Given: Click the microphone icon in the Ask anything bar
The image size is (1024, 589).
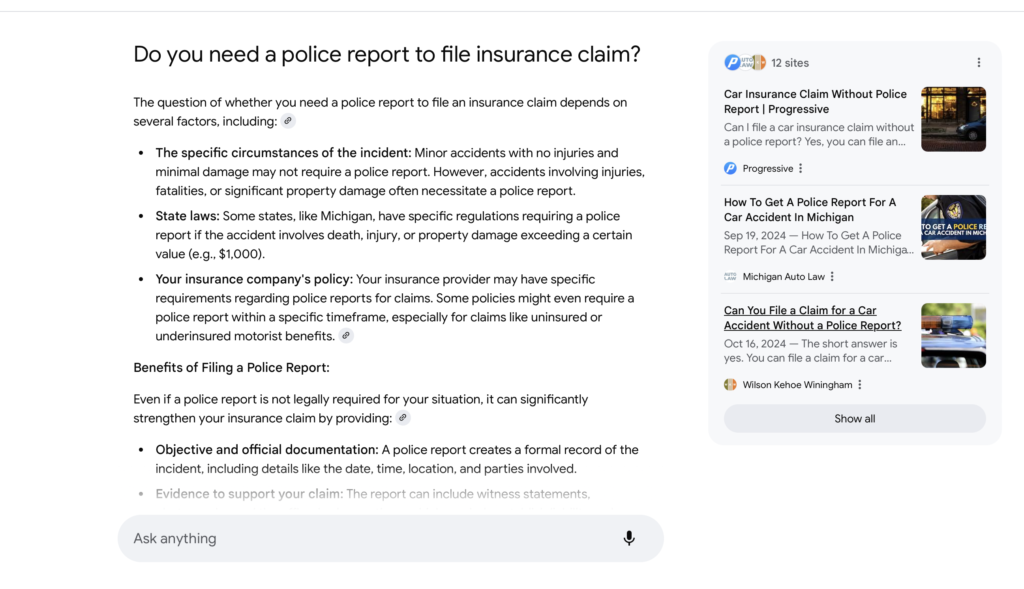Looking at the screenshot, I should 629,538.
